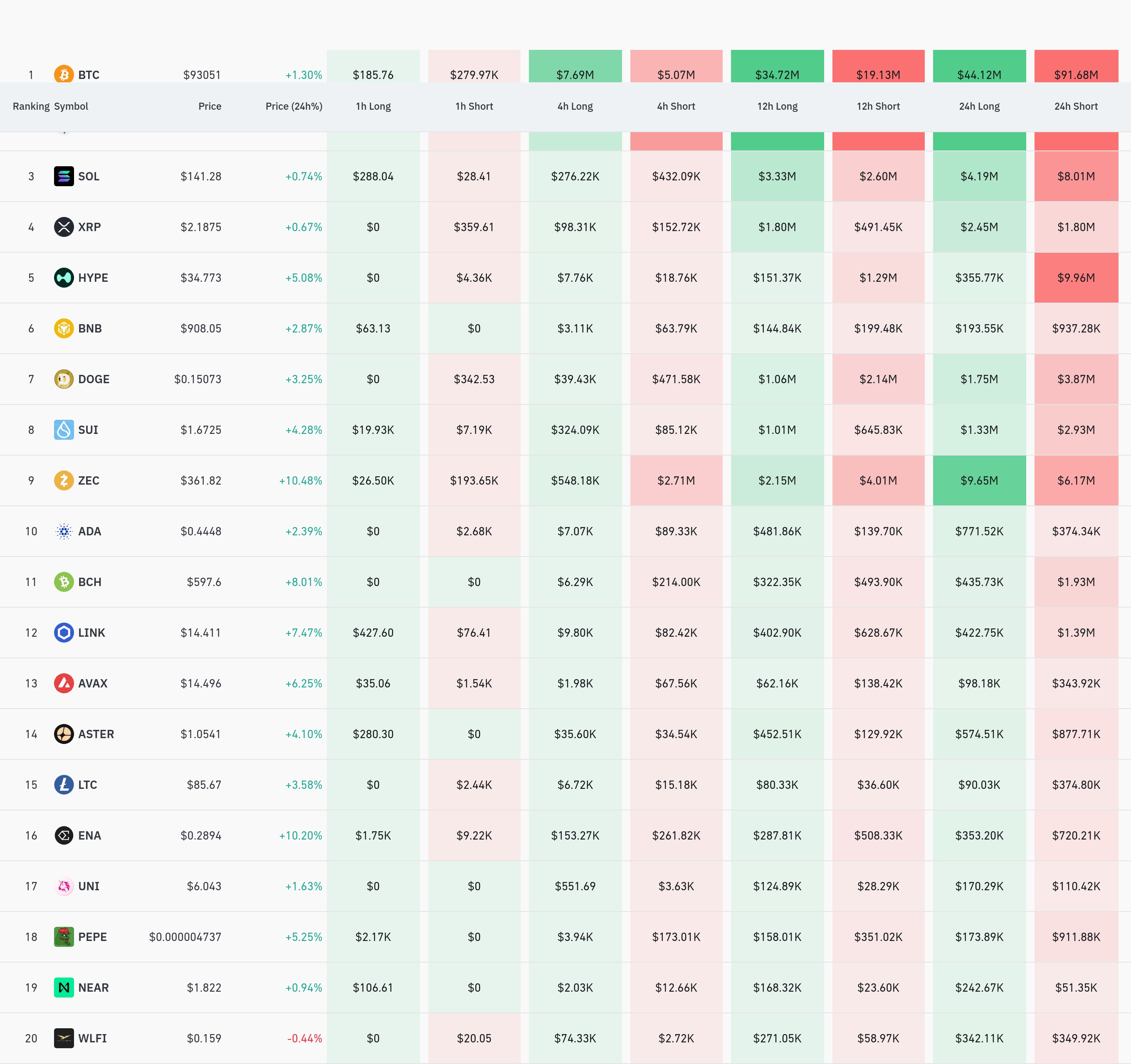The height and width of the screenshot is (1064, 1131).
Task: Click HYPE's red $9.96M 24h Short cell
Action: tap(1075, 278)
